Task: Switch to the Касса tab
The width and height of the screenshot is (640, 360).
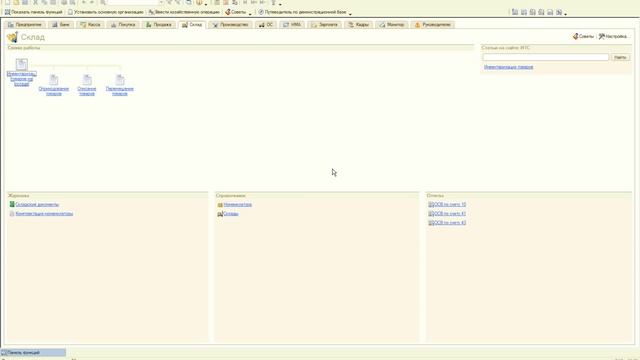Action: click(90, 25)
